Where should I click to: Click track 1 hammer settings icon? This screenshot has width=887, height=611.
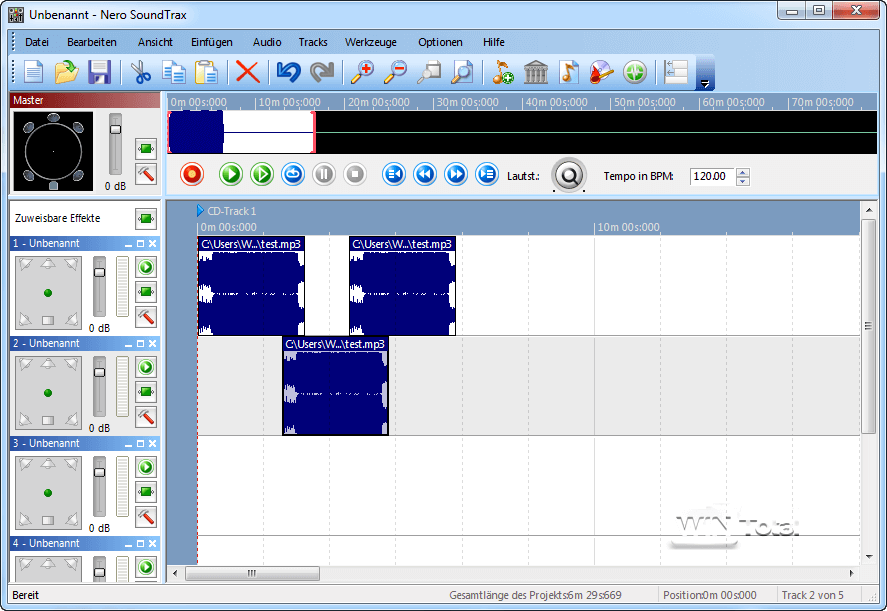[x=146, y=317]
